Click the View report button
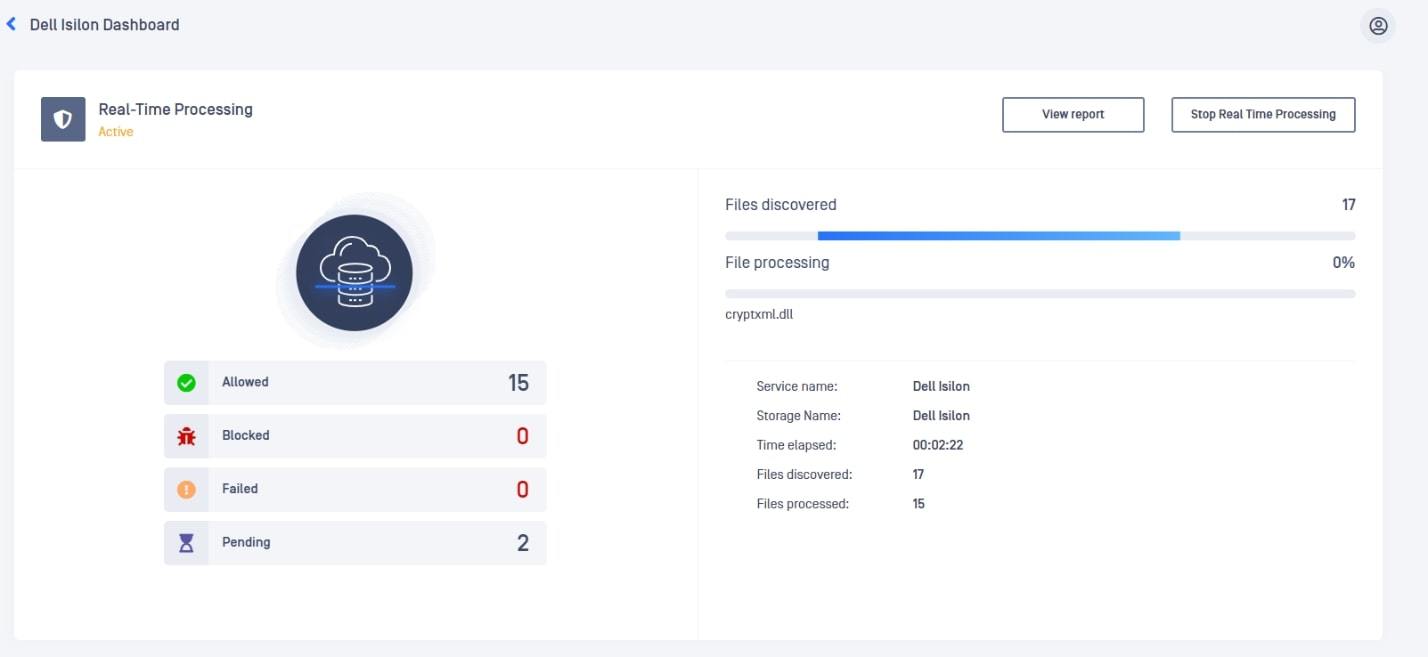This screenshot has height=657, width=1428. pyautogui.click(x=1073, y=115)
